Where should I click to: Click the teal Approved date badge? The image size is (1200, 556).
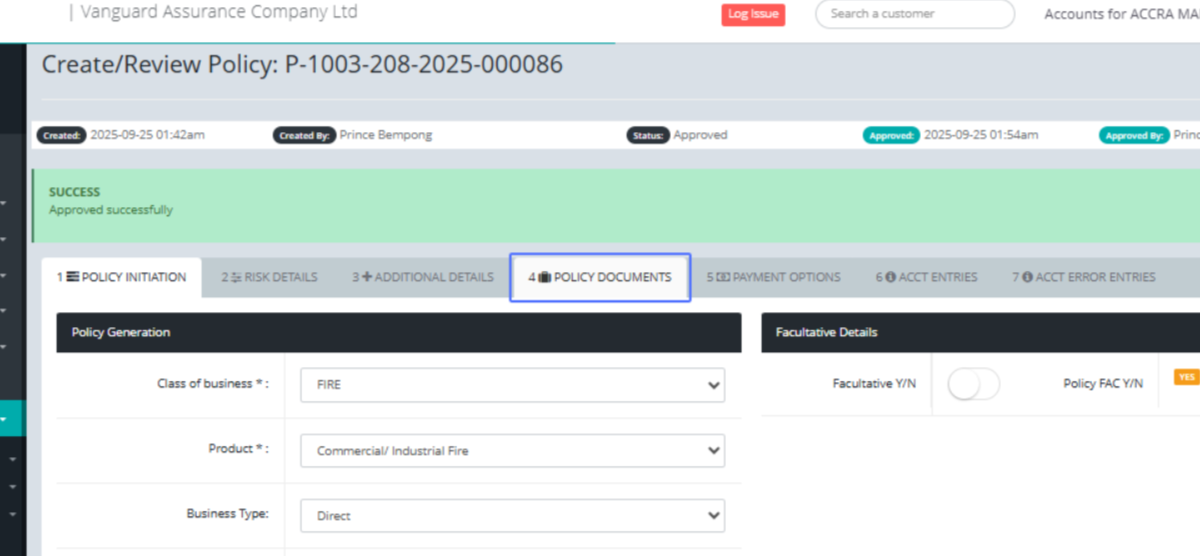coord(891,135)
